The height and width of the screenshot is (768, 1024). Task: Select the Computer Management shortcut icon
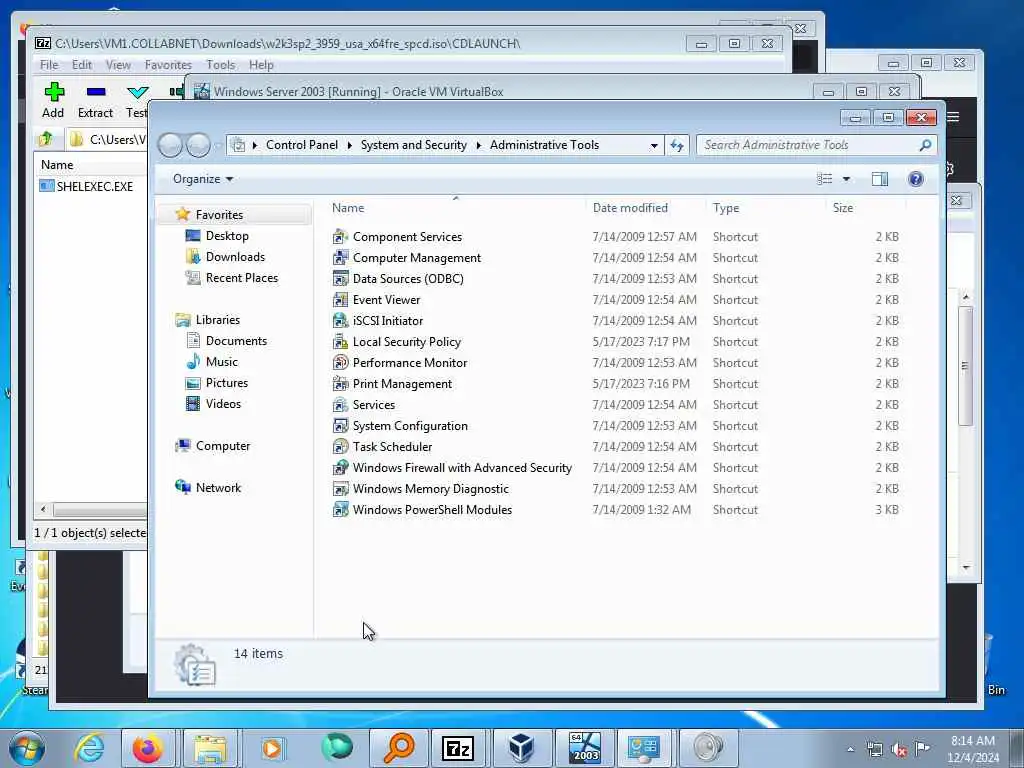click(340, 257)
